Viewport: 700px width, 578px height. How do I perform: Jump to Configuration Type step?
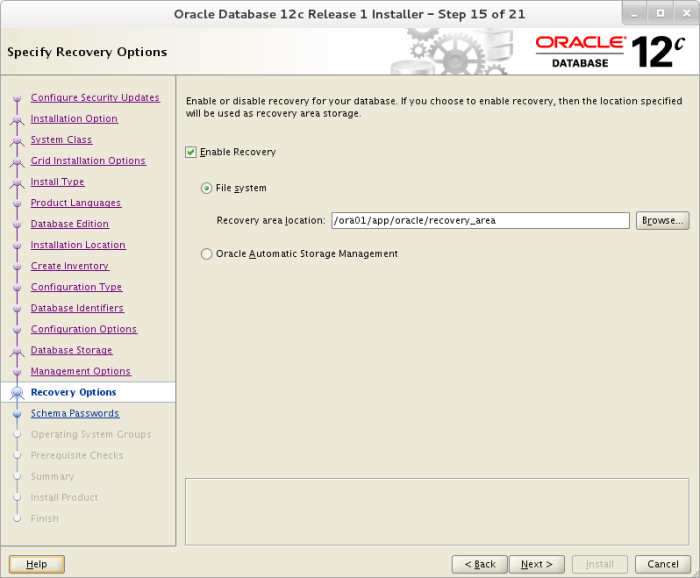76,287
